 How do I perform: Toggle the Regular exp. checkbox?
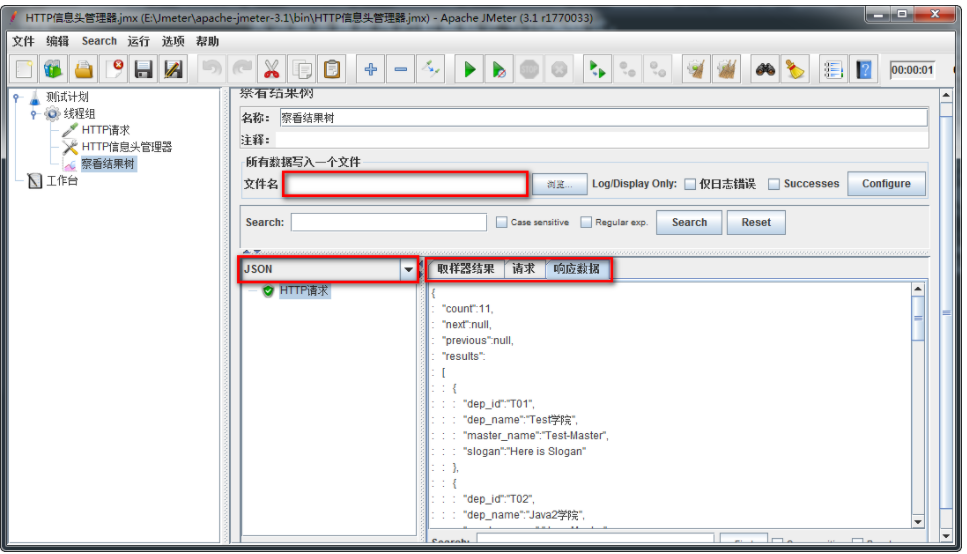586,222
